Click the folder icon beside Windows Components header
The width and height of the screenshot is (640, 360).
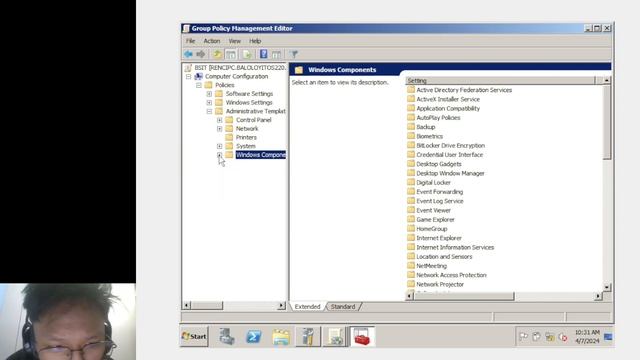tap(299, 70)
